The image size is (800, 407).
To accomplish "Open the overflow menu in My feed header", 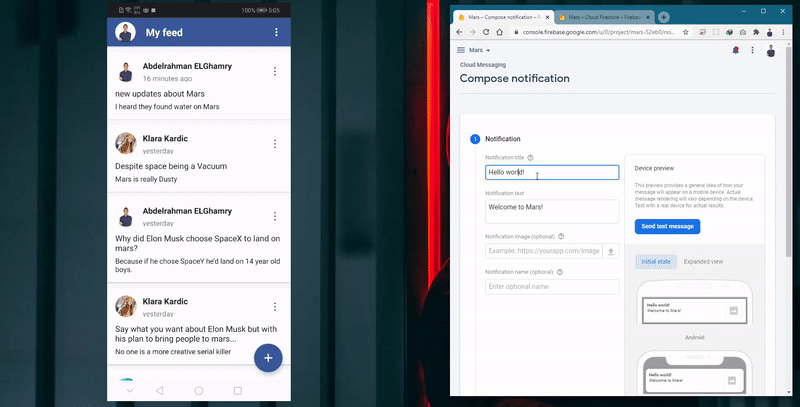I will [276, 32].
